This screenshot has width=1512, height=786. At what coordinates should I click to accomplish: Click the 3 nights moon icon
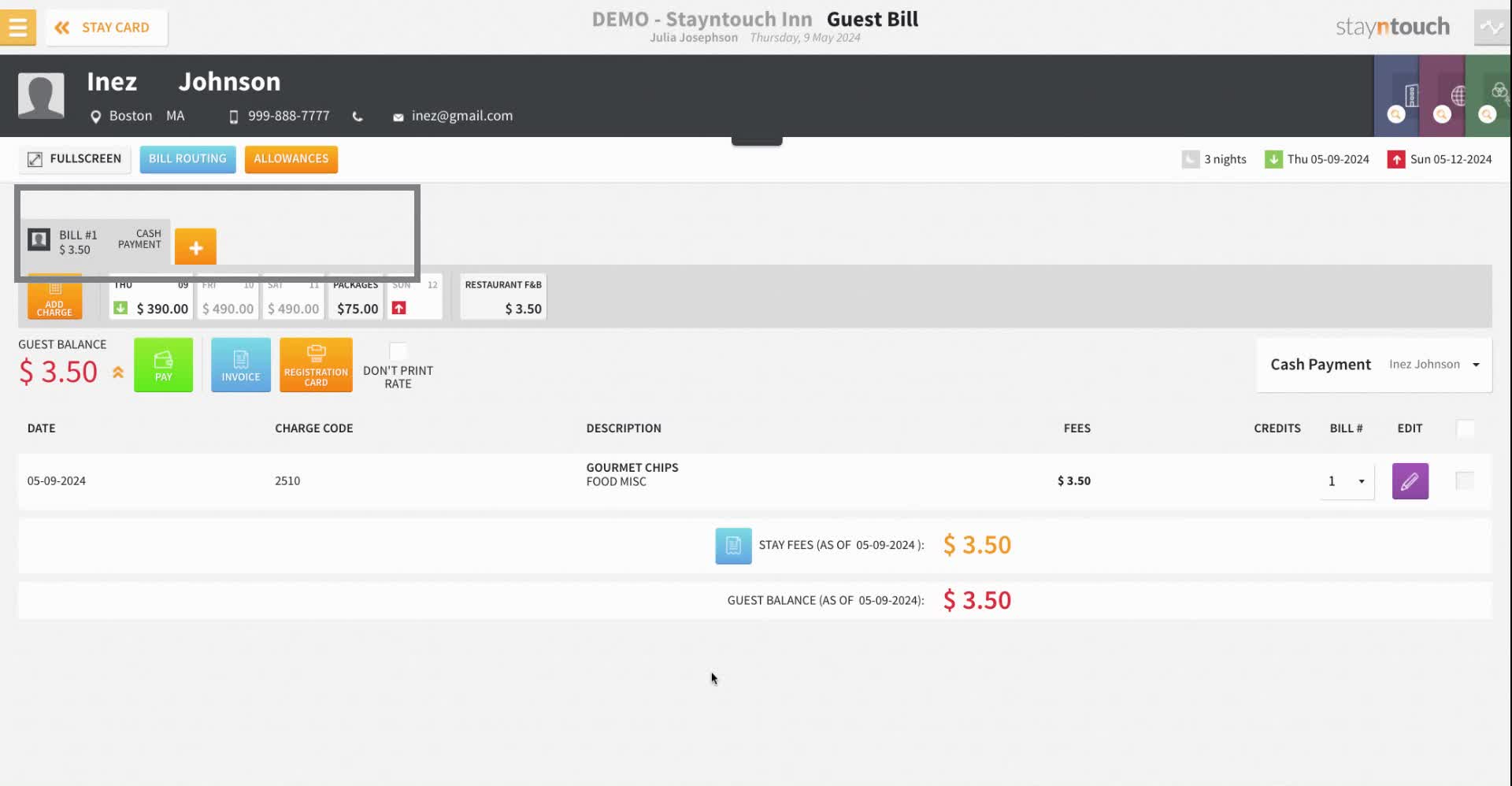[x=1190, y=160]
